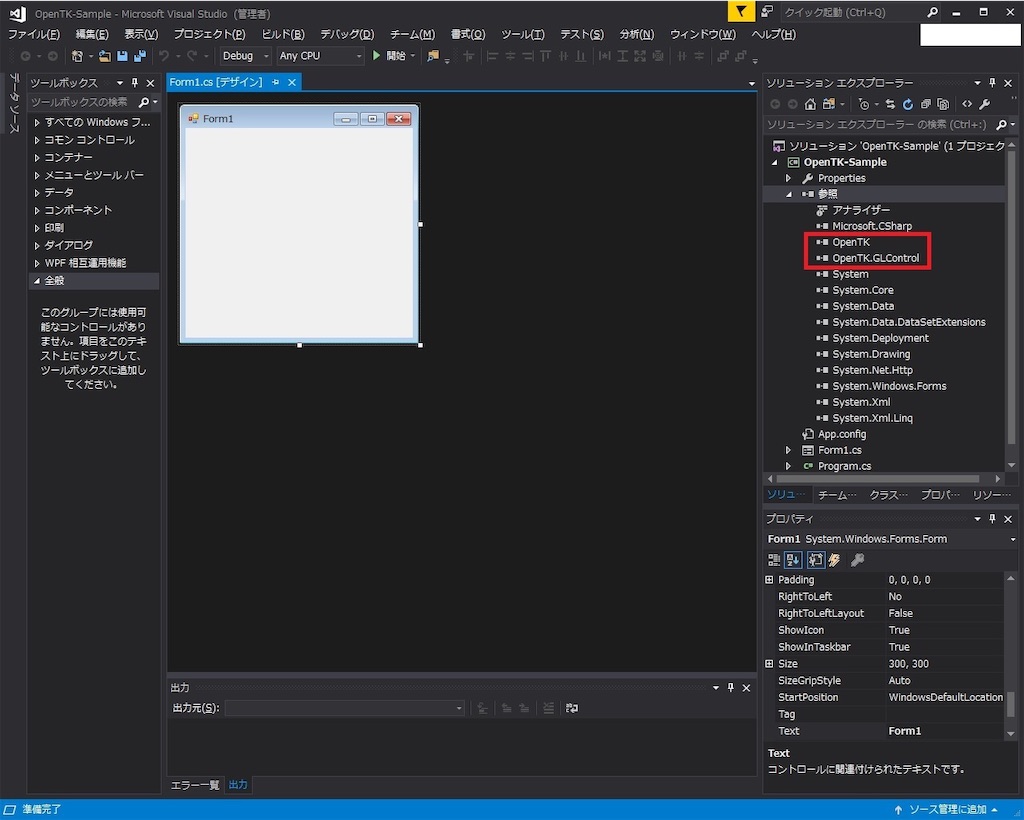The height and width of the screenshot is (820, 1024).
Task: Click Add to Source Control in status bar
Action: [946, 810]
